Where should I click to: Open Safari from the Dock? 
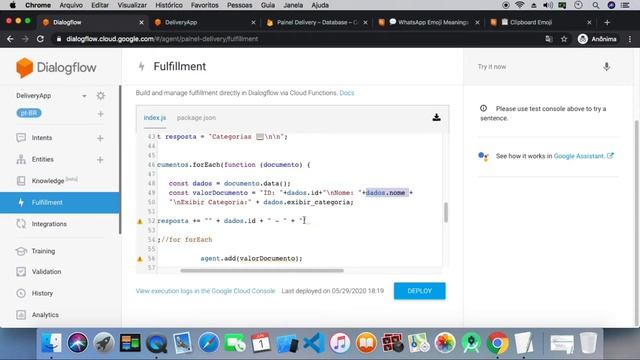[x=209, y=342]
